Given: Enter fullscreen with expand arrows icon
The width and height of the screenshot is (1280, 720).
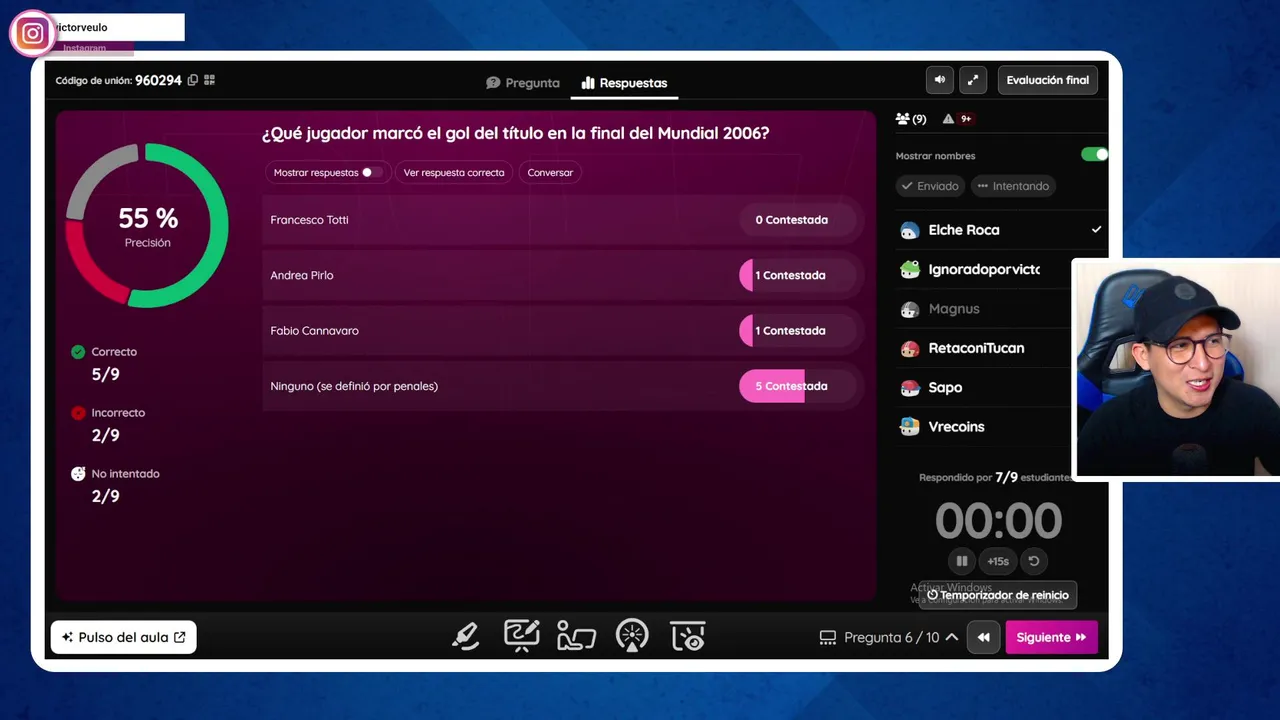Looking at the screenshot, I should point(973,80).
